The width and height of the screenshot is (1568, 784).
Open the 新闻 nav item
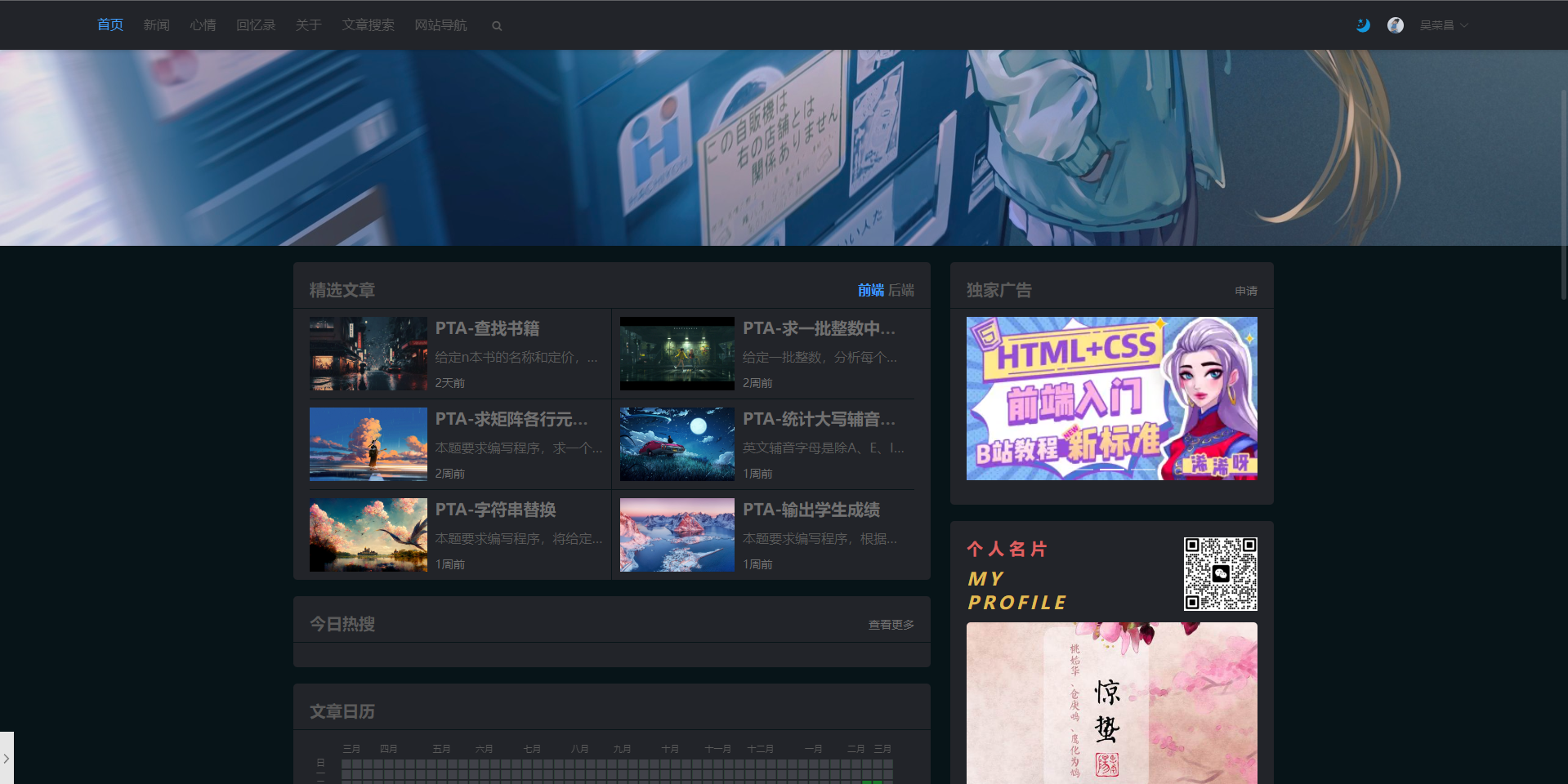point(156,25)
